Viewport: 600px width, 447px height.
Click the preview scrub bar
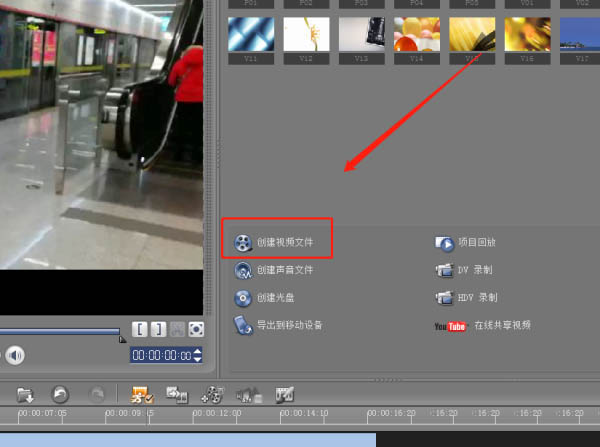click(x=60, y=331)
